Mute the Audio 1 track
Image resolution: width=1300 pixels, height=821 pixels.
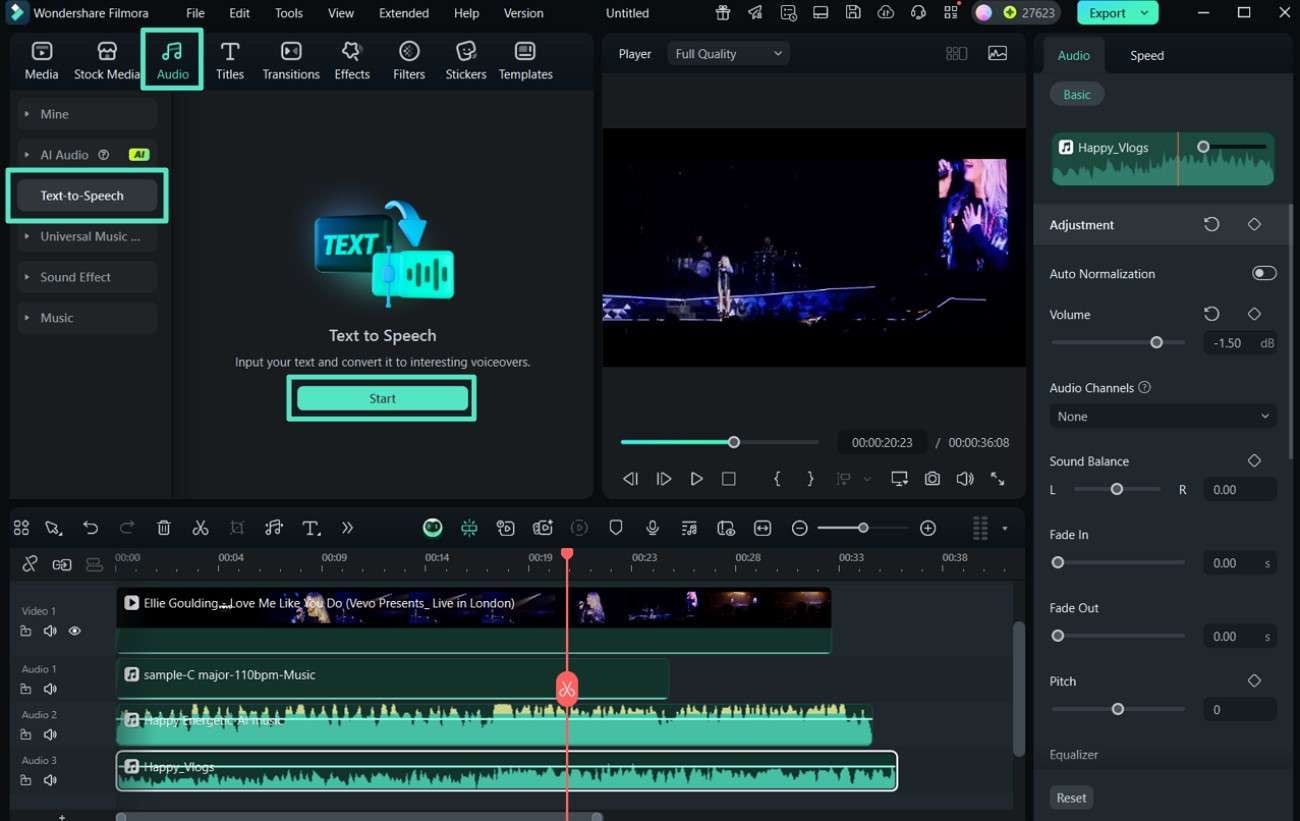point(50,689)
